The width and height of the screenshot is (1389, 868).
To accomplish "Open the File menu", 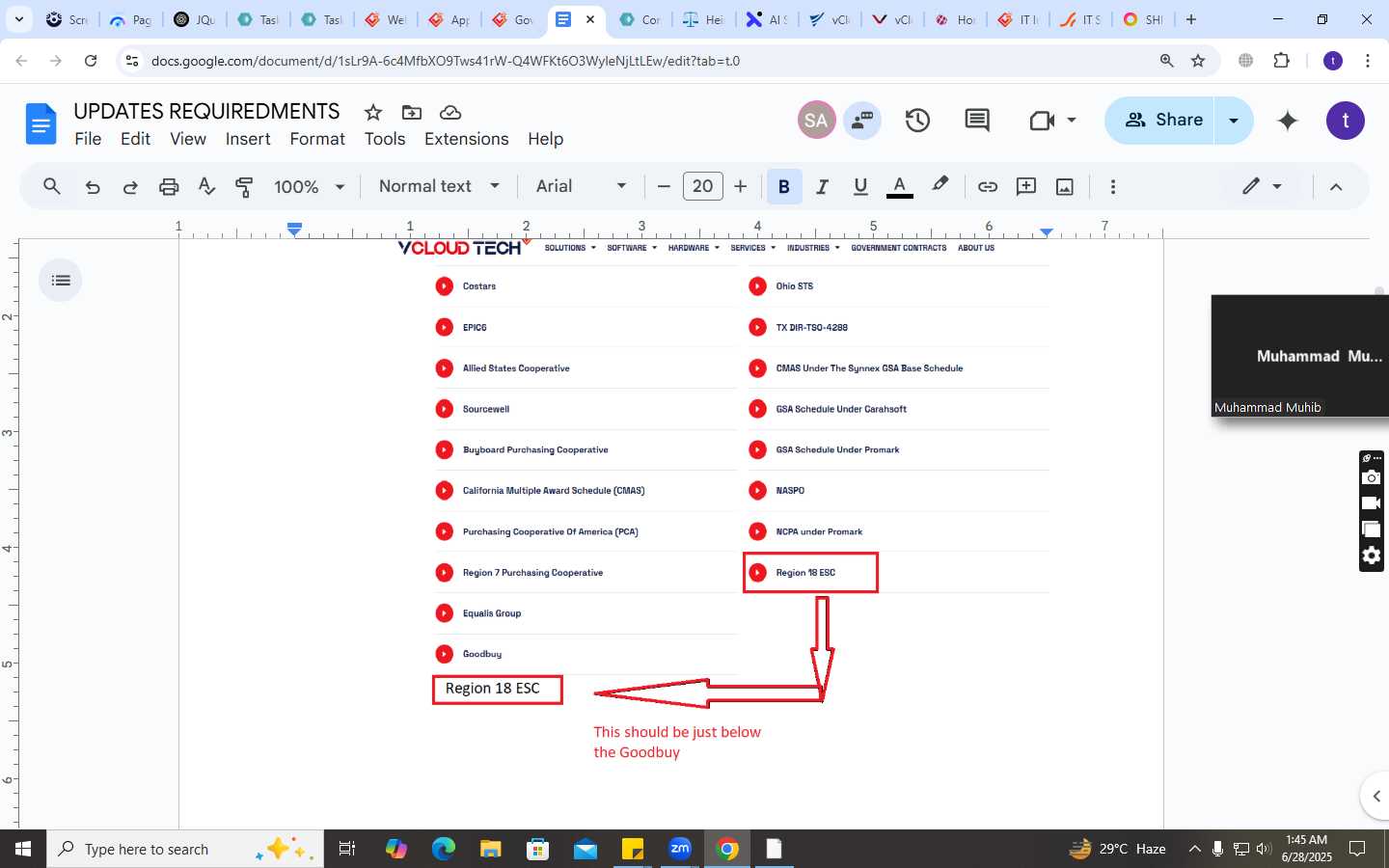I will [x=88, y=139].
